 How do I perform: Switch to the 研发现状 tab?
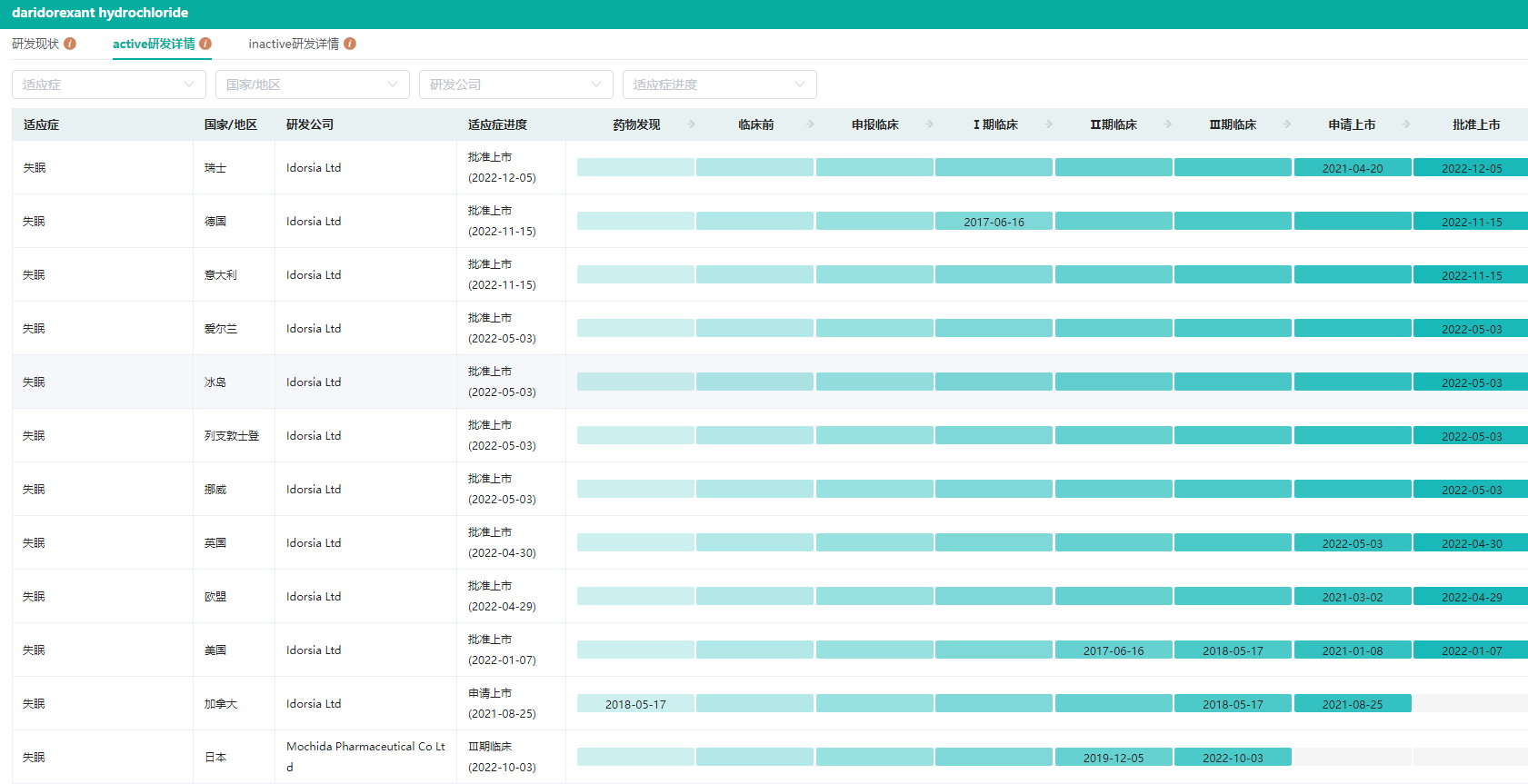[35, 44]
